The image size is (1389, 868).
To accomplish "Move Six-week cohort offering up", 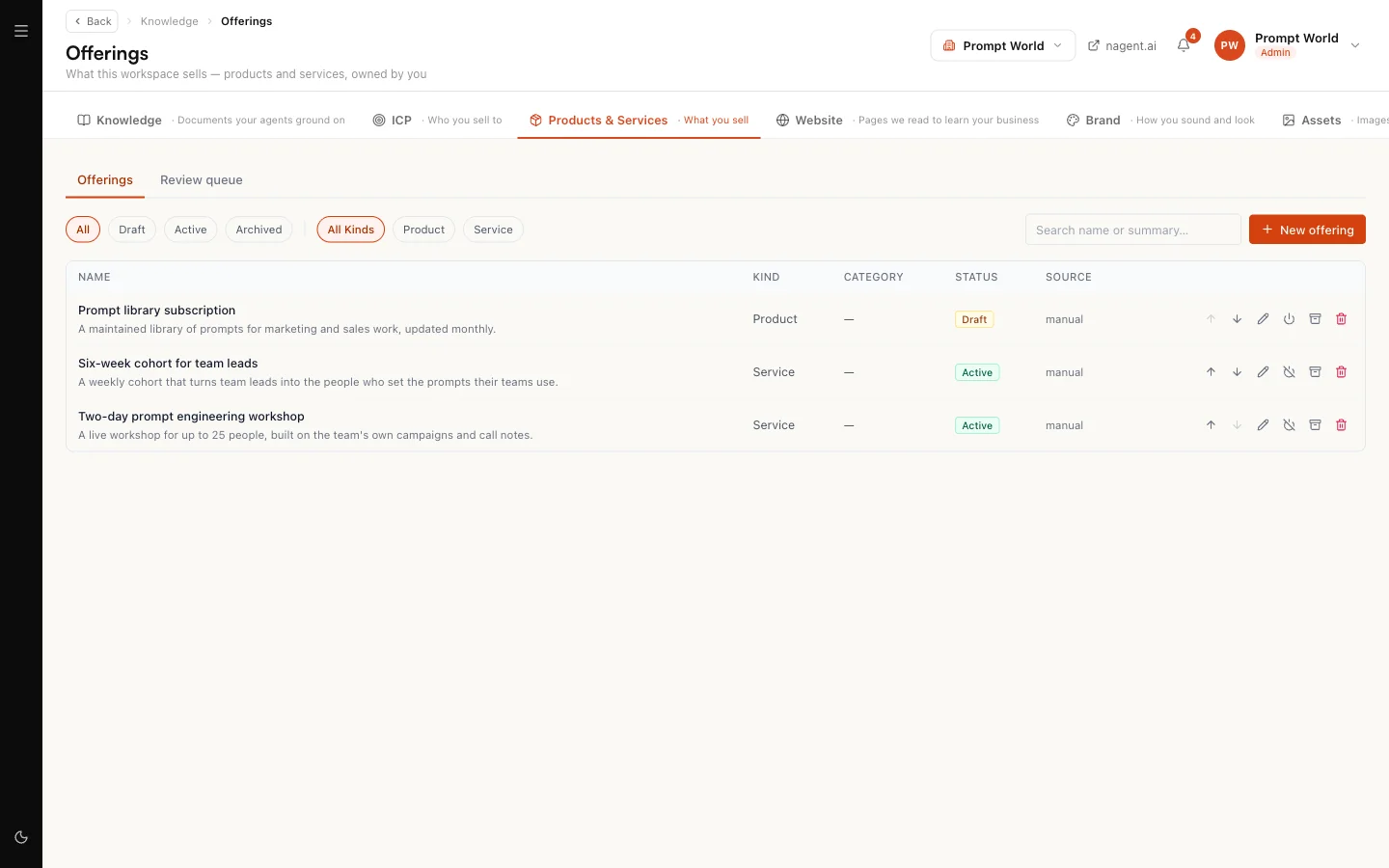I will pyautogui.click(x=1211, y=372).
